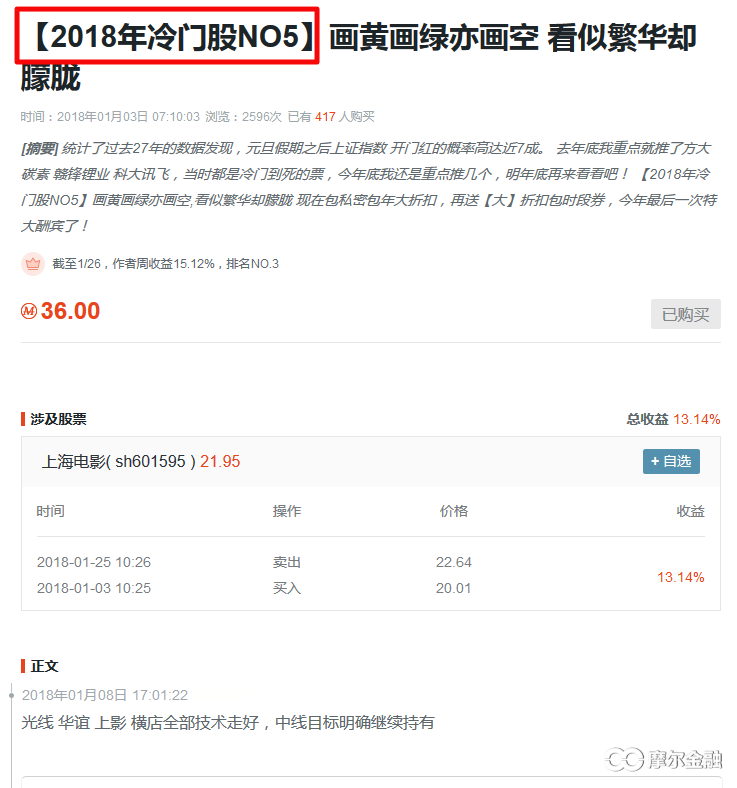This screenshot has width=737, height=788.
Task: Click ranking text 截至1/26，作者周收益15.12%
Action: (134, 264)
